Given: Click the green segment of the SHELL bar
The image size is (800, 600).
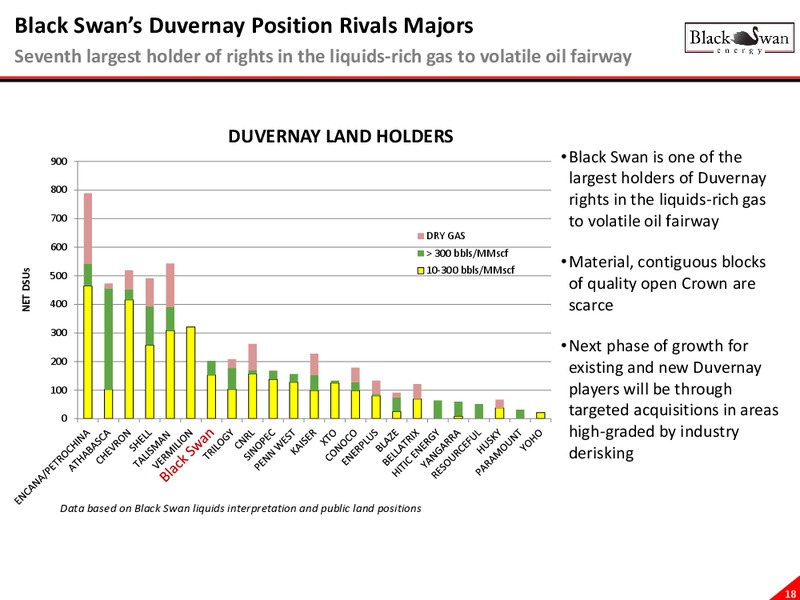Looking at the screenshot, I should (x=149, y=326).
